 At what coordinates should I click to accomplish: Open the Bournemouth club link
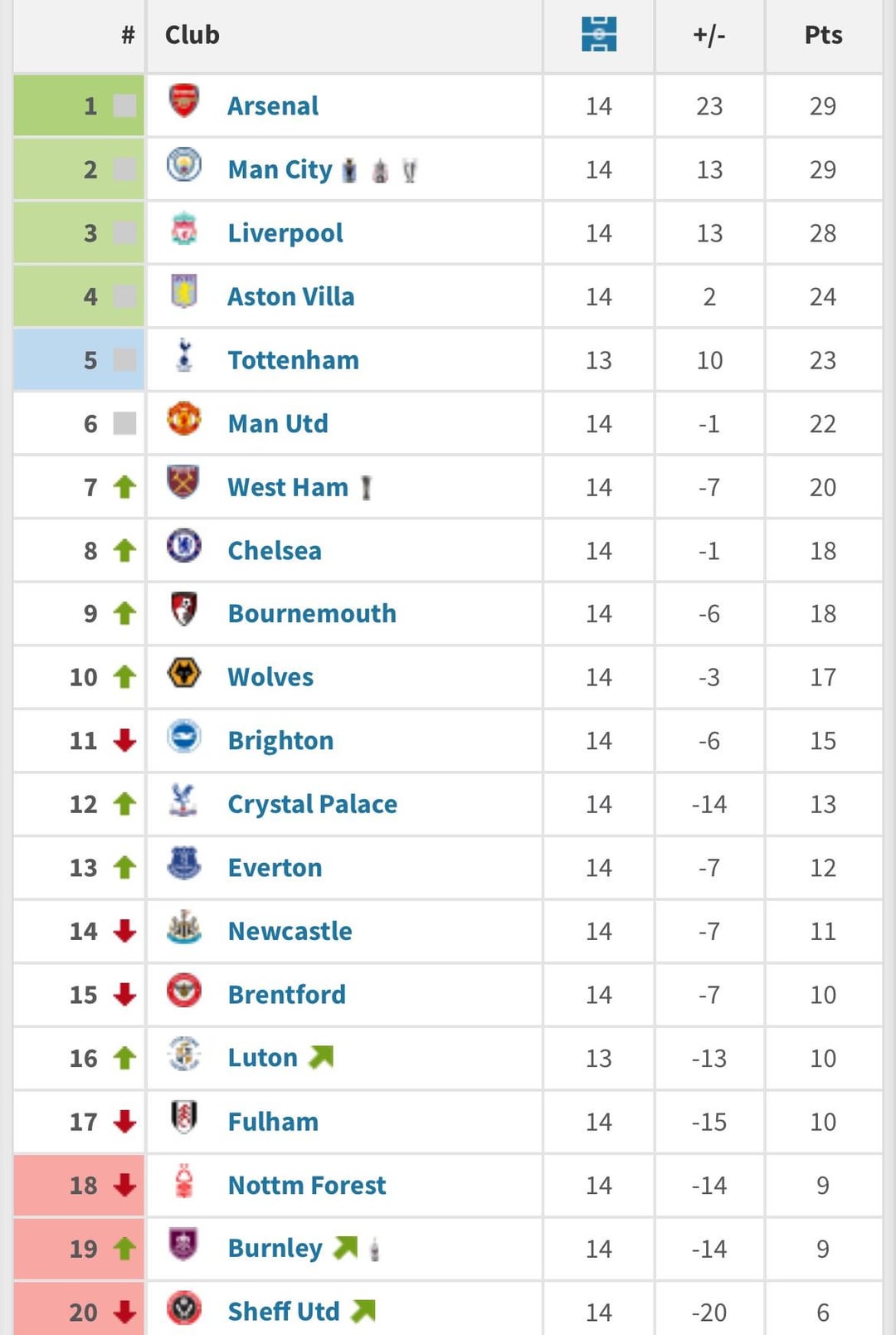point(312,613)
